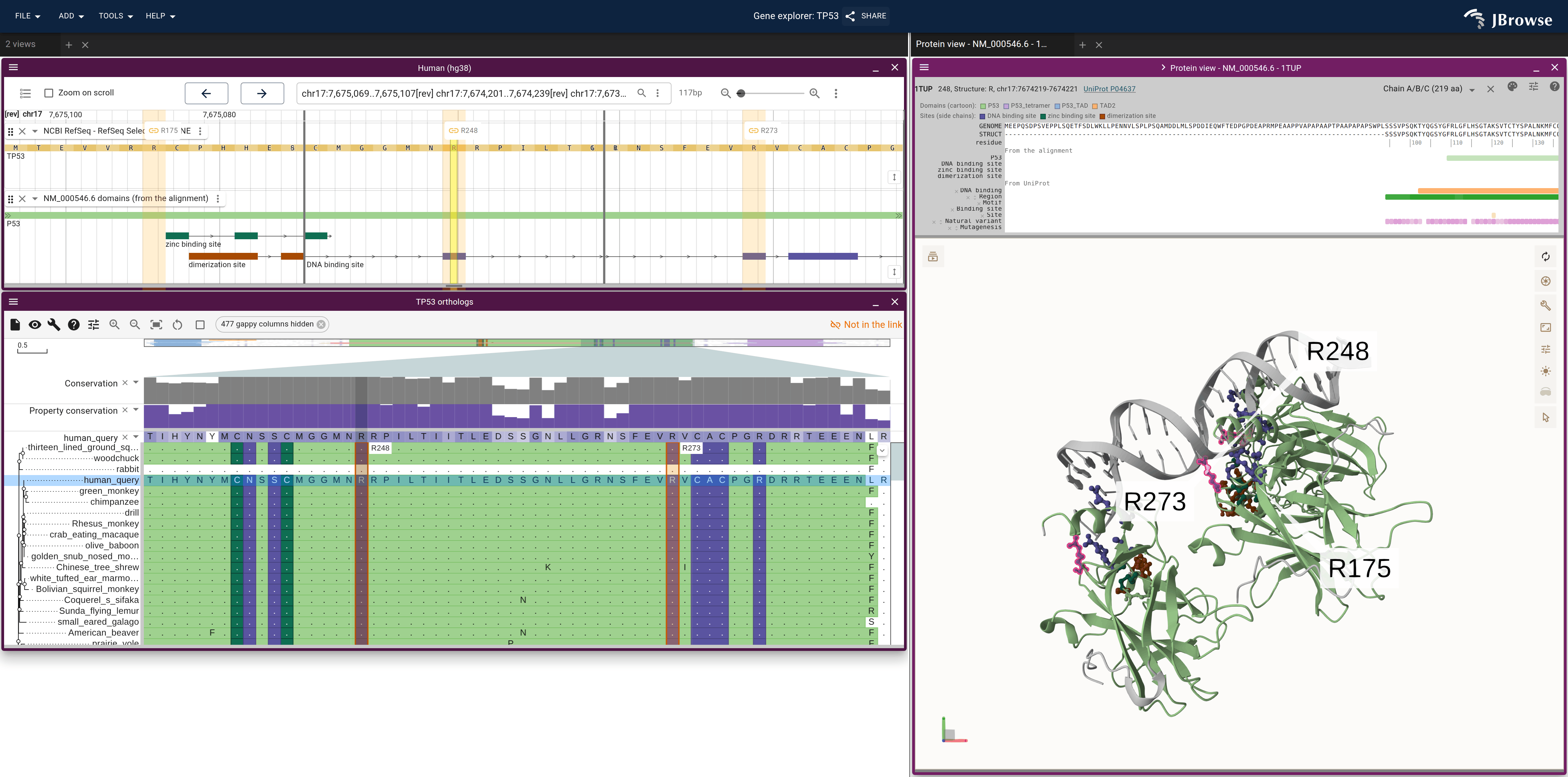Open MSA help question mark icon
Viewport: 1568px width, 777px height.
click(74, 324)
